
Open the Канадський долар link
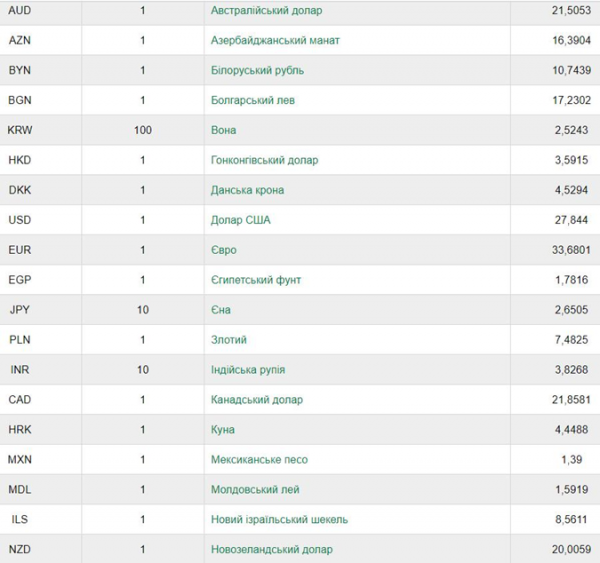(257, 400)
